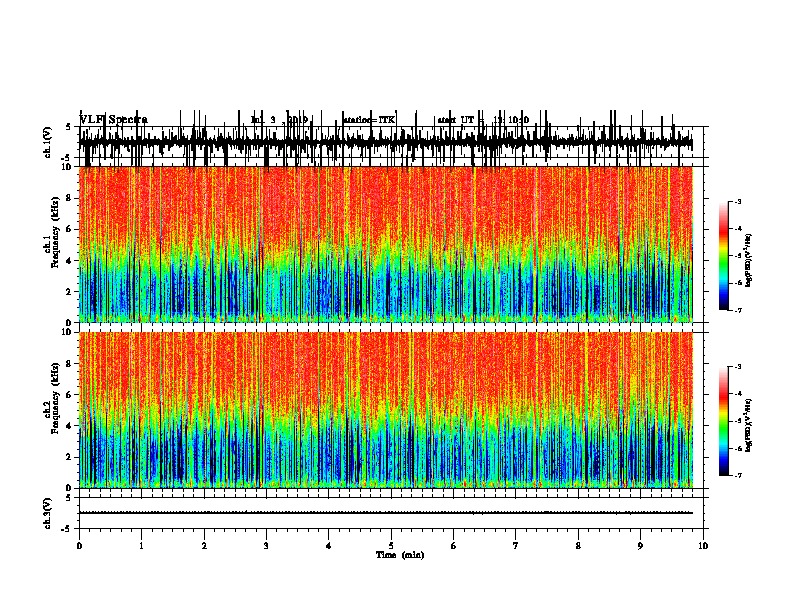
Task: Click the ch.2 frequency tick '8'
Action: [69, 364]
